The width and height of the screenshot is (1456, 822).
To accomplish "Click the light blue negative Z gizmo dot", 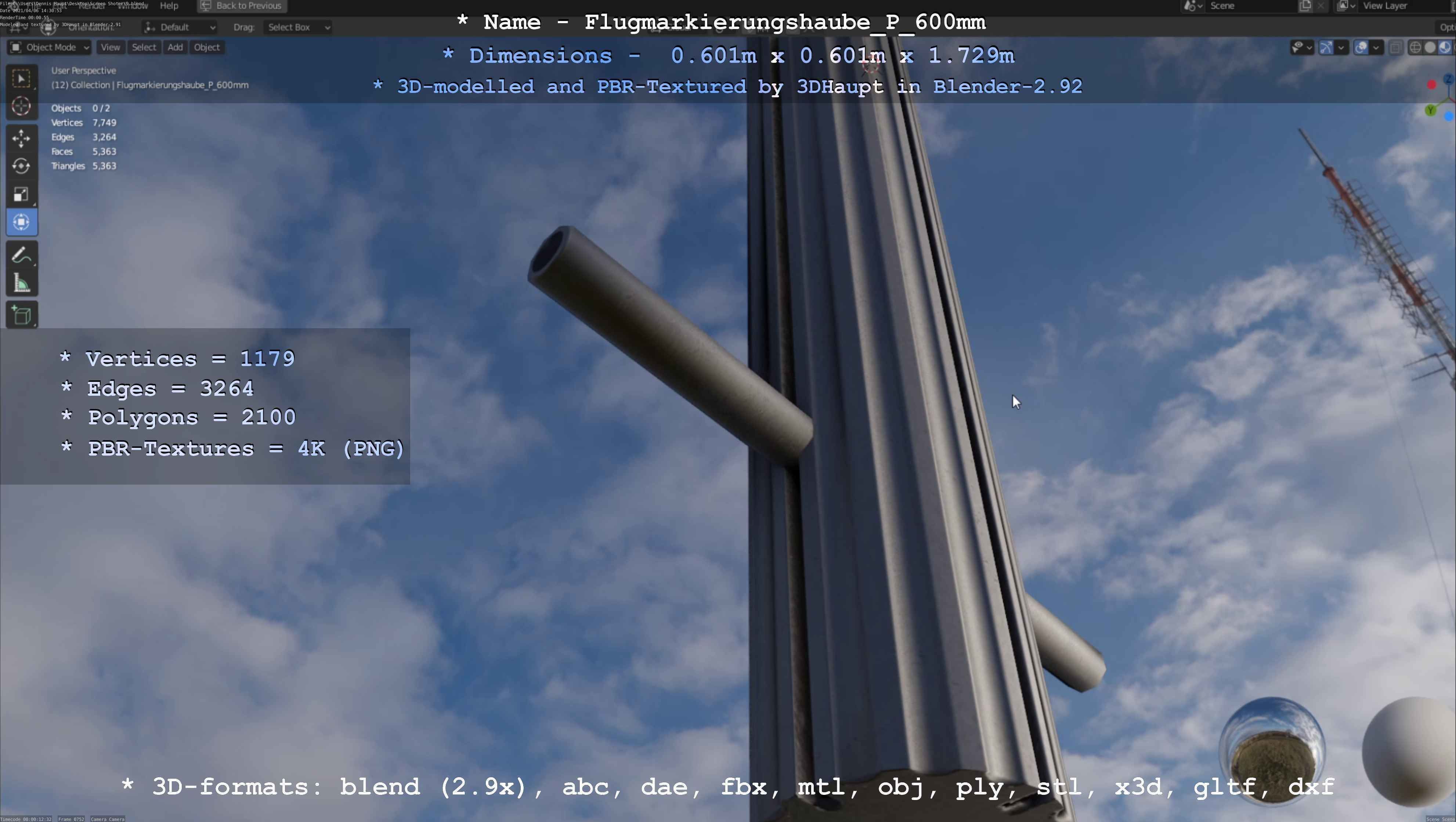I will click(x=1449, y=116).
